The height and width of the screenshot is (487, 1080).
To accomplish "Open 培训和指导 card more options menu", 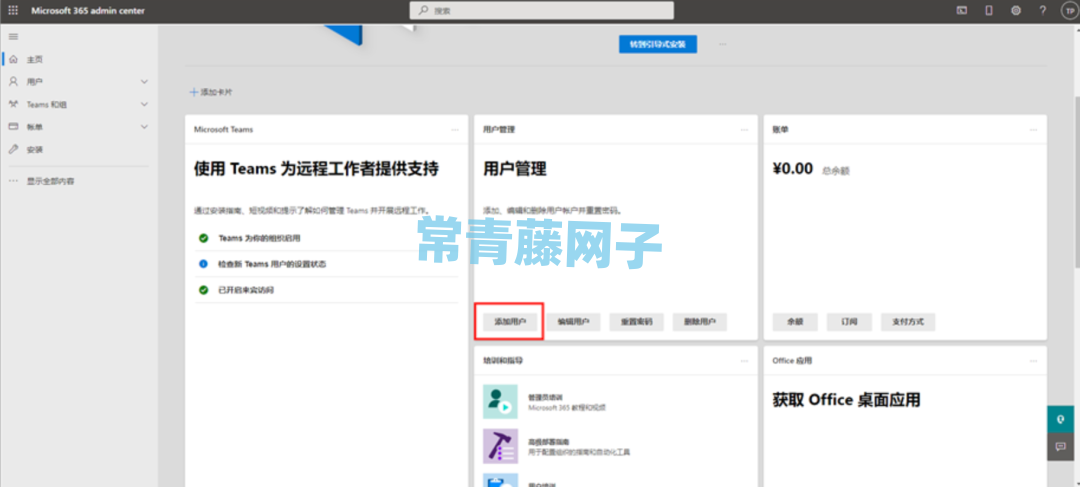I will tap(744, 361).
